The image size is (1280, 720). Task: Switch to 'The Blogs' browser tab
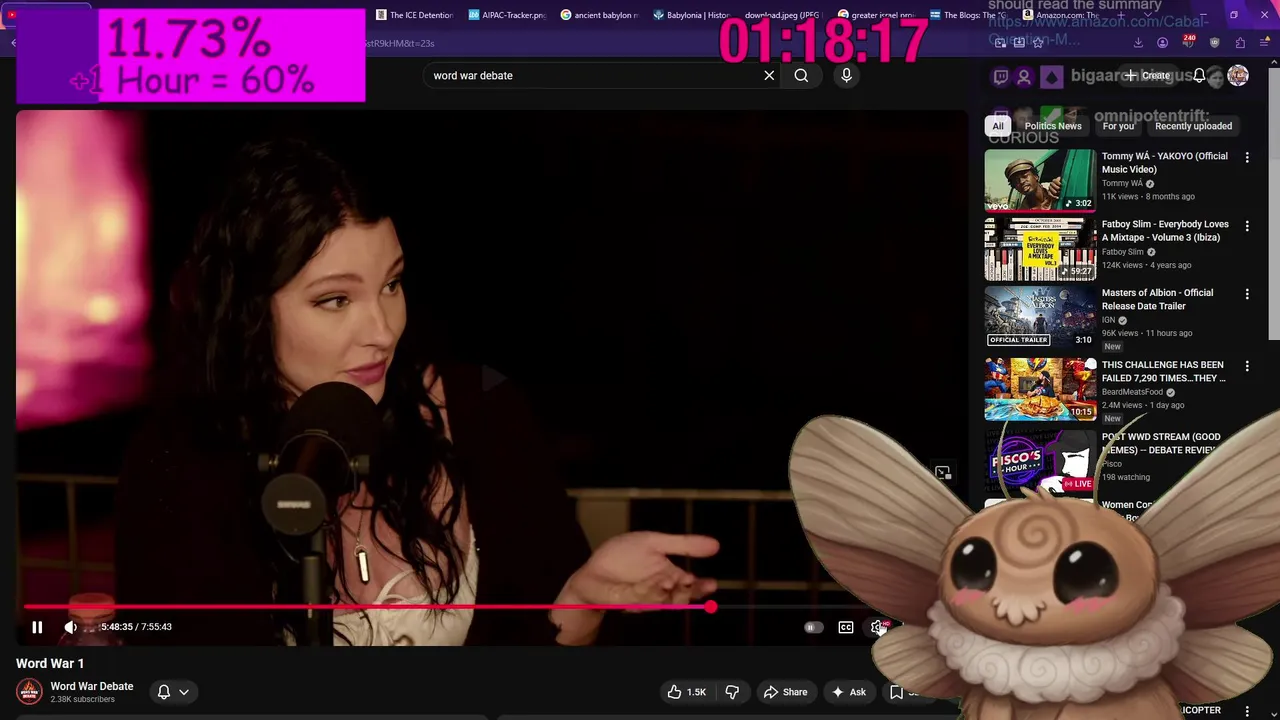click(967, 15)
